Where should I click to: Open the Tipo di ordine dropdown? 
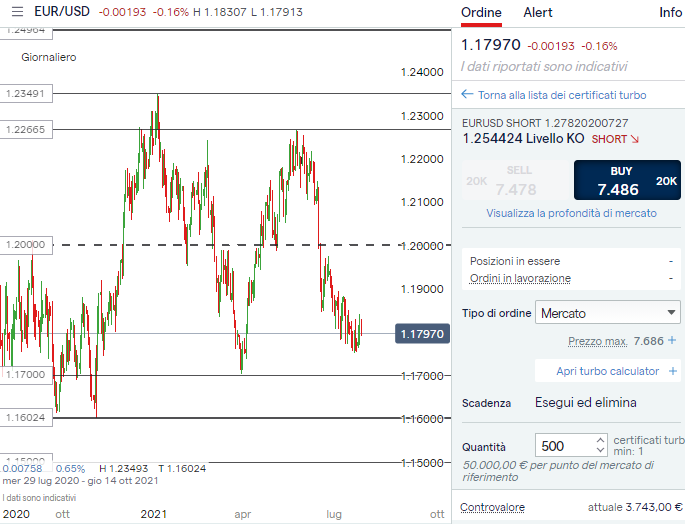[608, 313]
